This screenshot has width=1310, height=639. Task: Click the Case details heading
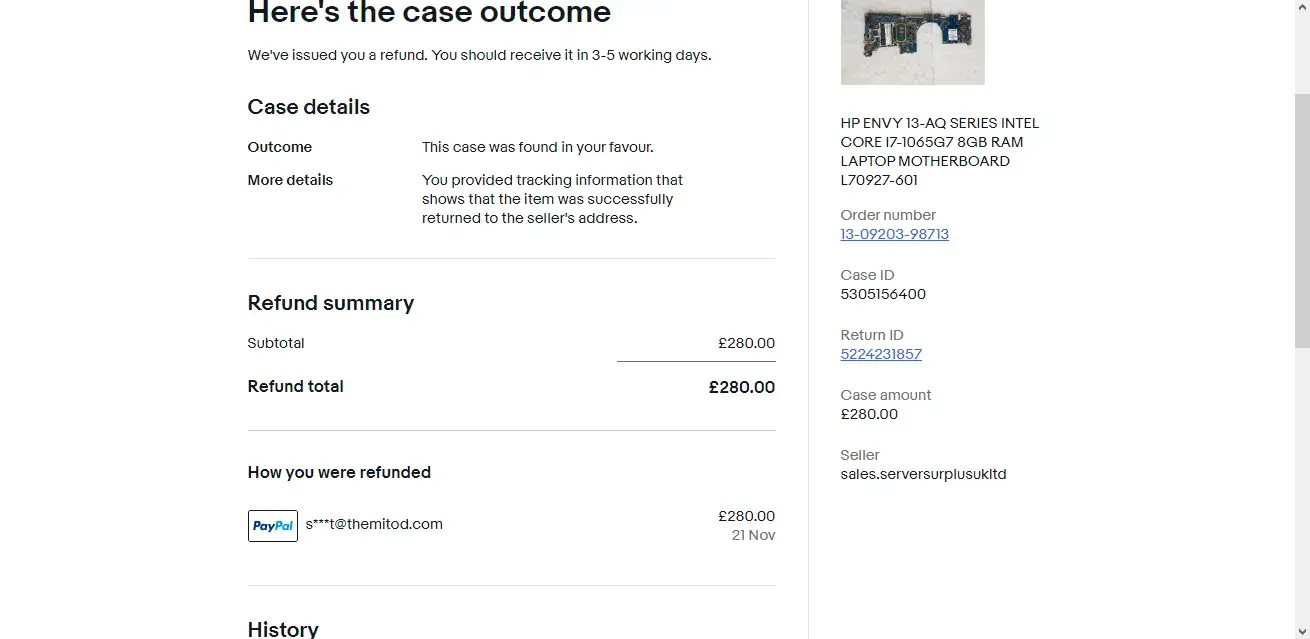point(308,107)
